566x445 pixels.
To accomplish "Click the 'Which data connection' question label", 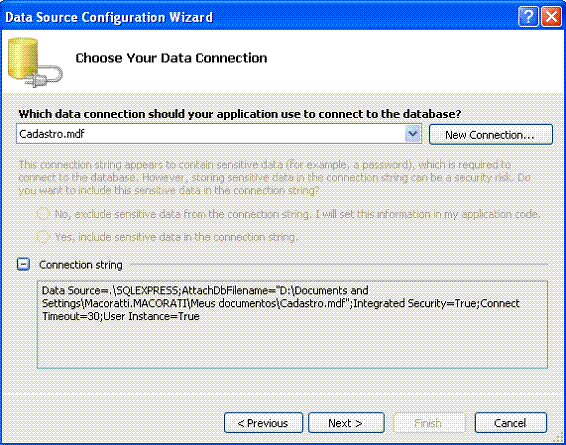I will [x=240, y=114].
